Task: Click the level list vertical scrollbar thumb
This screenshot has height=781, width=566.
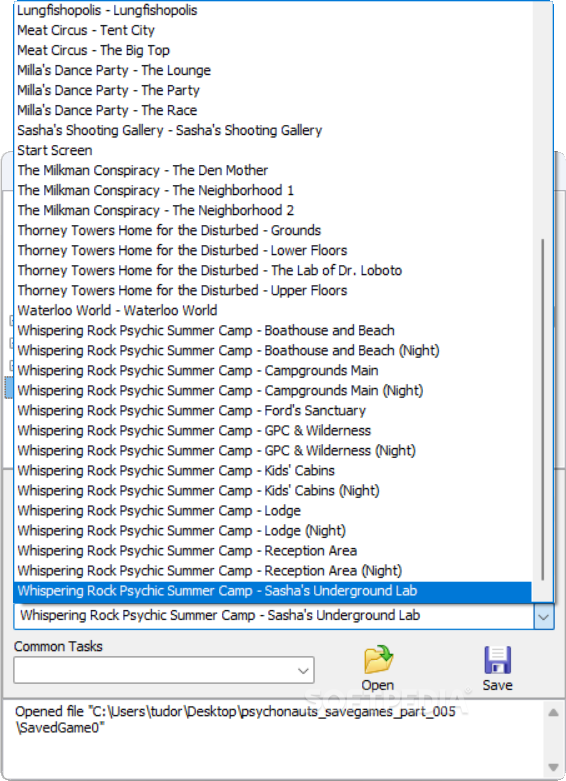Action: pyautogui.click(x=543, y=409)
